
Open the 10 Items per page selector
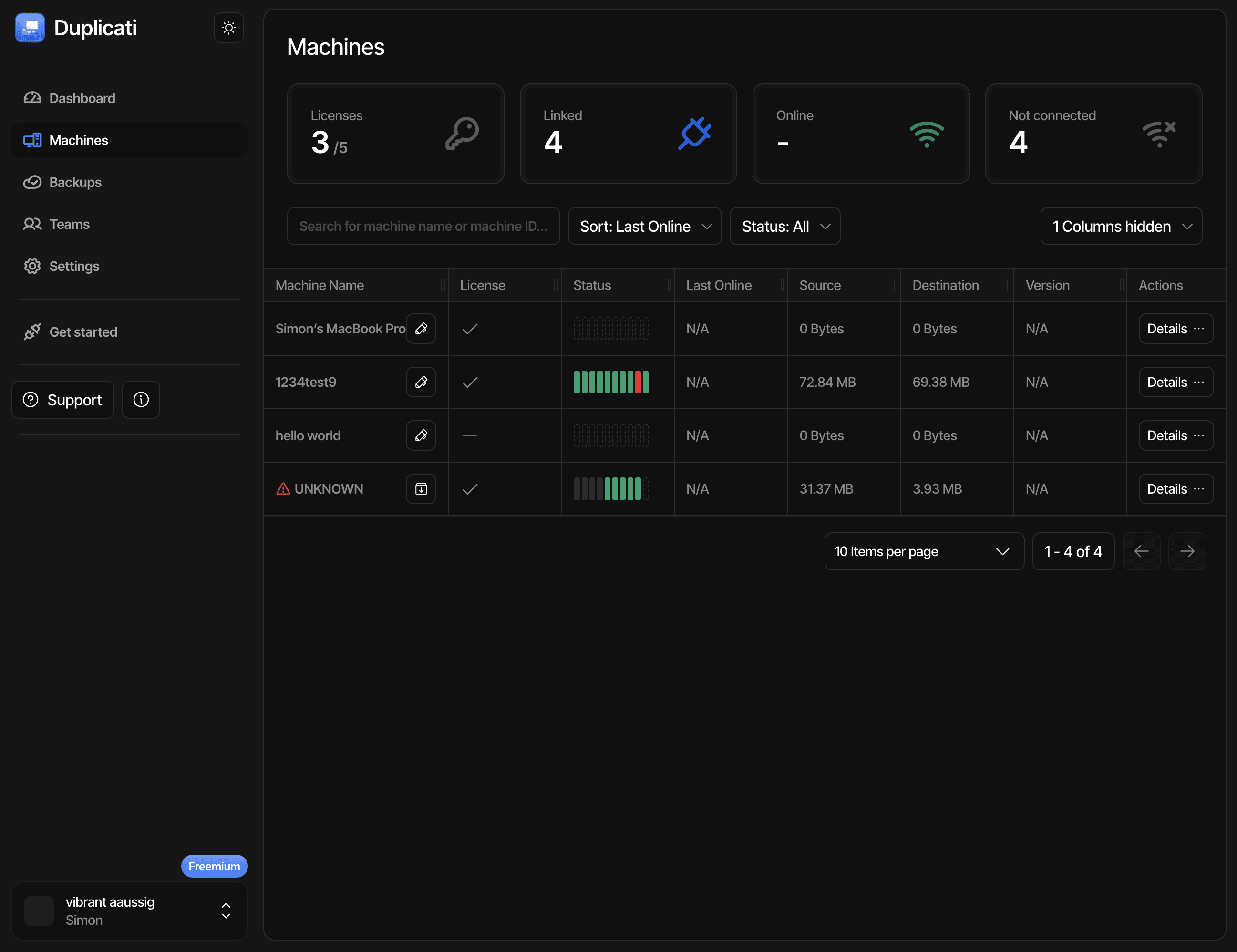(x=923, y=552)
